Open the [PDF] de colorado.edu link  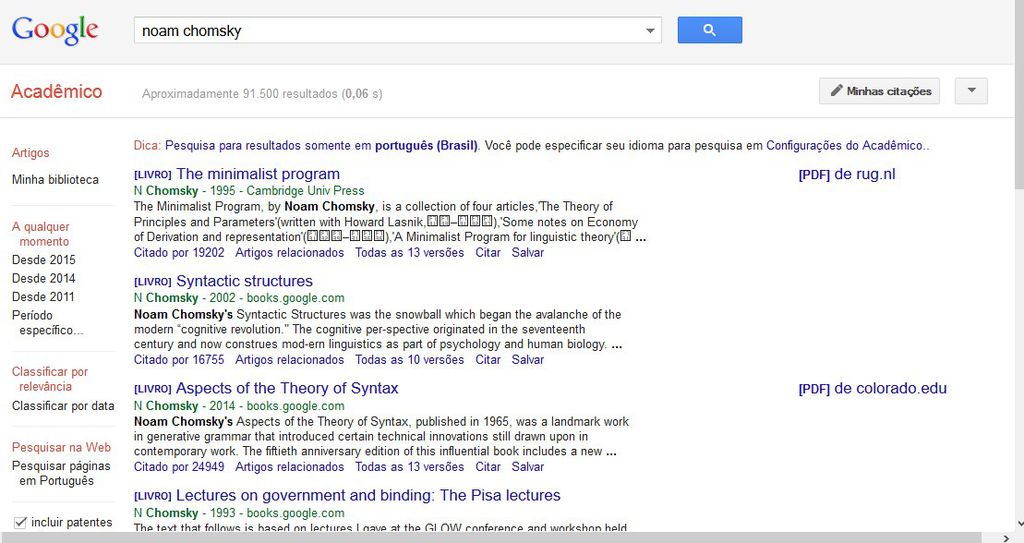[872, 388]
